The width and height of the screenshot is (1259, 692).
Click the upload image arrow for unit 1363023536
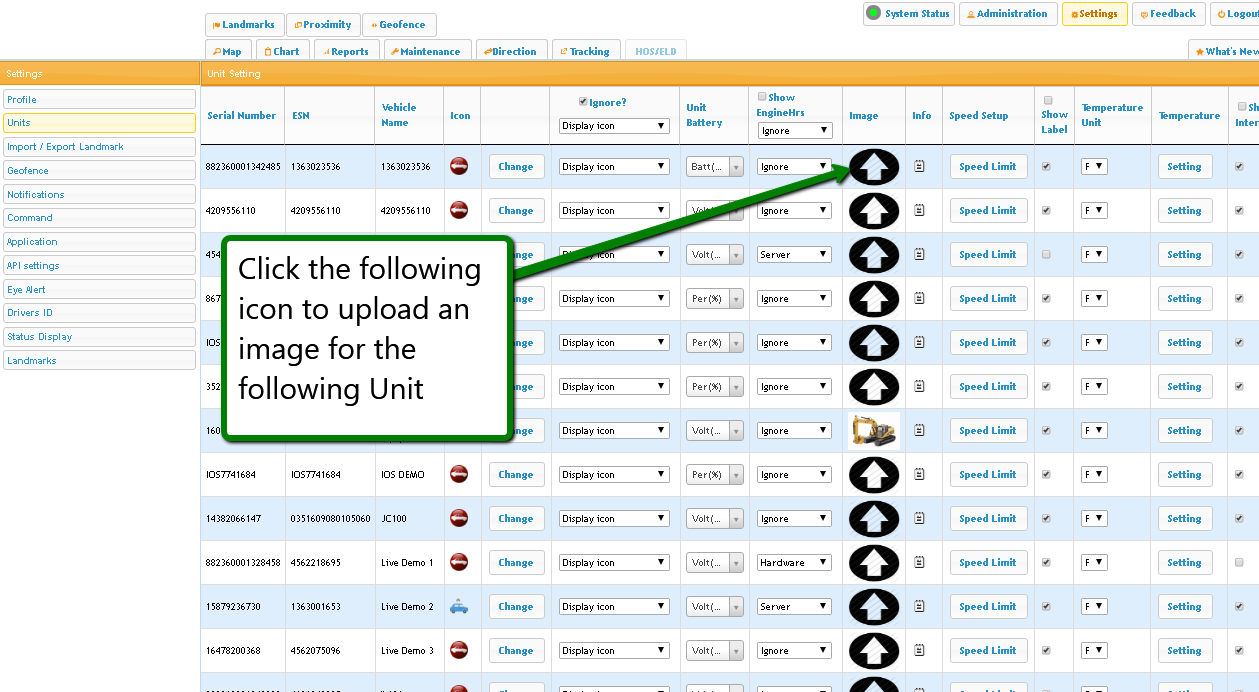point(873,167)
